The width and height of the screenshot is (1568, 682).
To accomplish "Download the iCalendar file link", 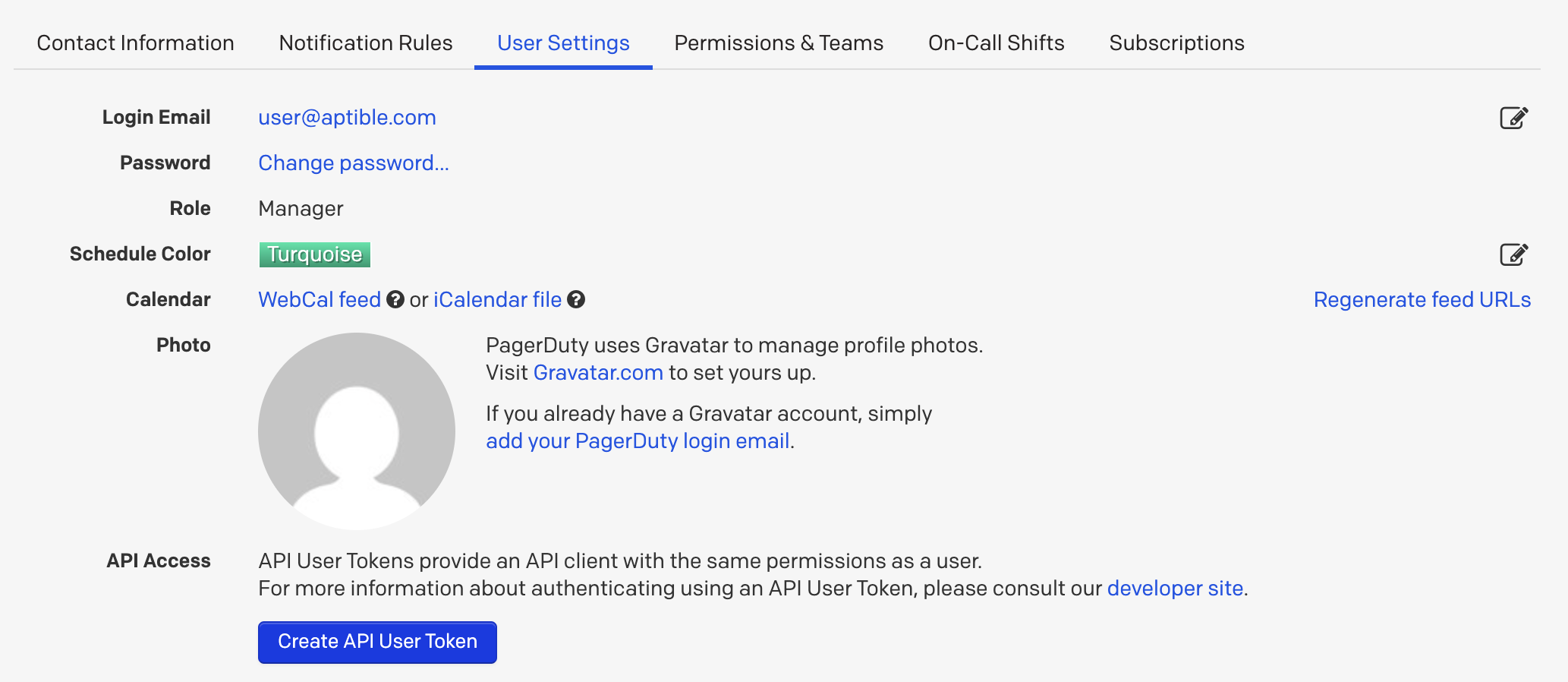I will (497, 300).
